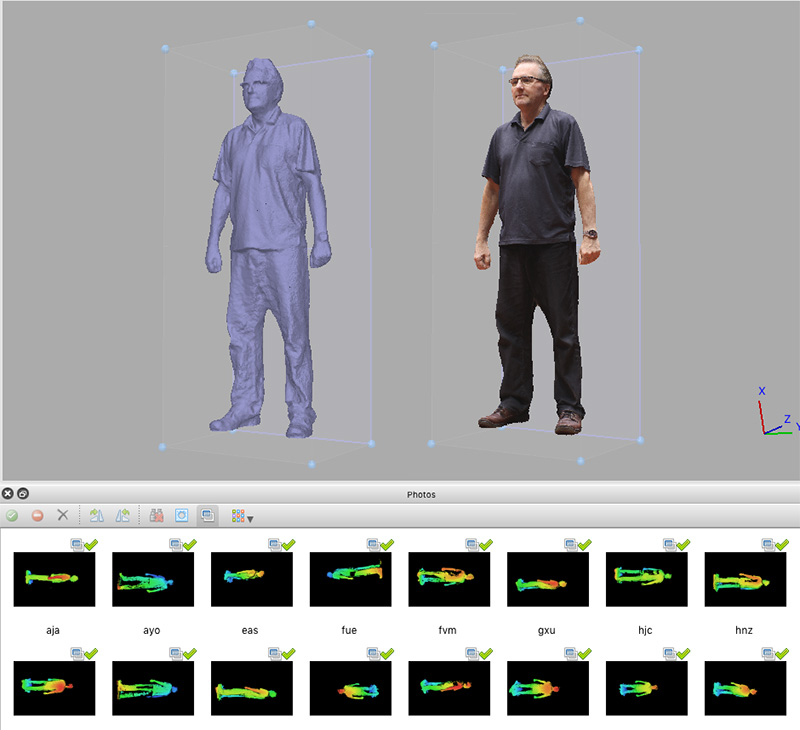
Task: Disable cameras using the red minus button
Action: pos(38,516)
